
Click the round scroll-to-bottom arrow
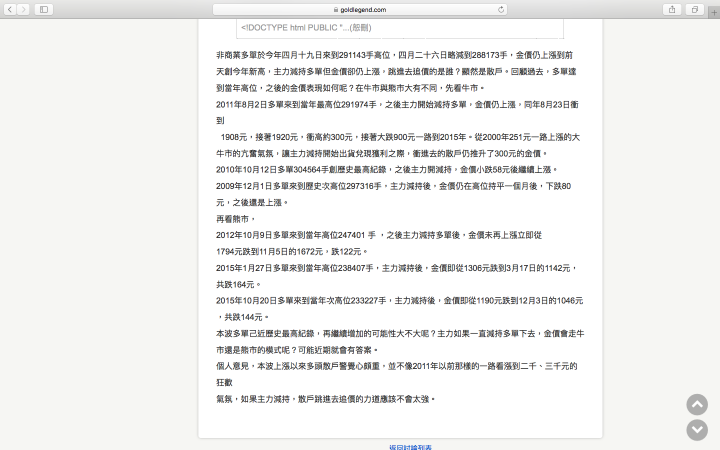(x=697, y=430)
